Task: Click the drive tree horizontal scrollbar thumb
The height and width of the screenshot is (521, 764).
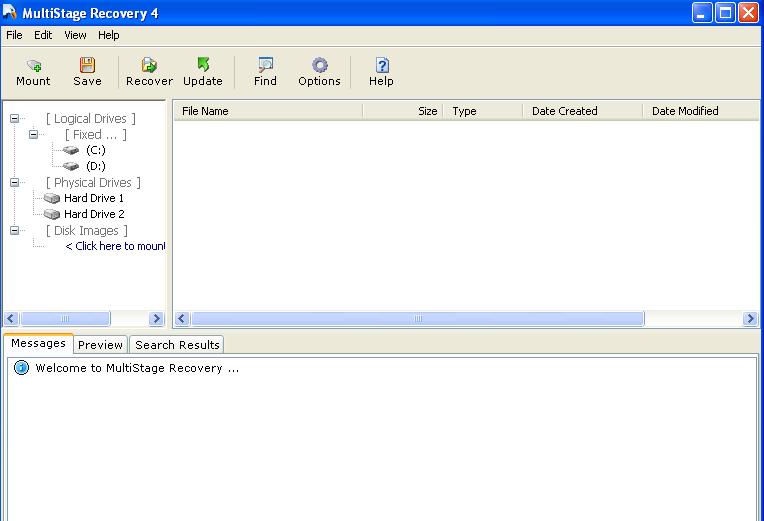Action: click(x=65, y=319)
